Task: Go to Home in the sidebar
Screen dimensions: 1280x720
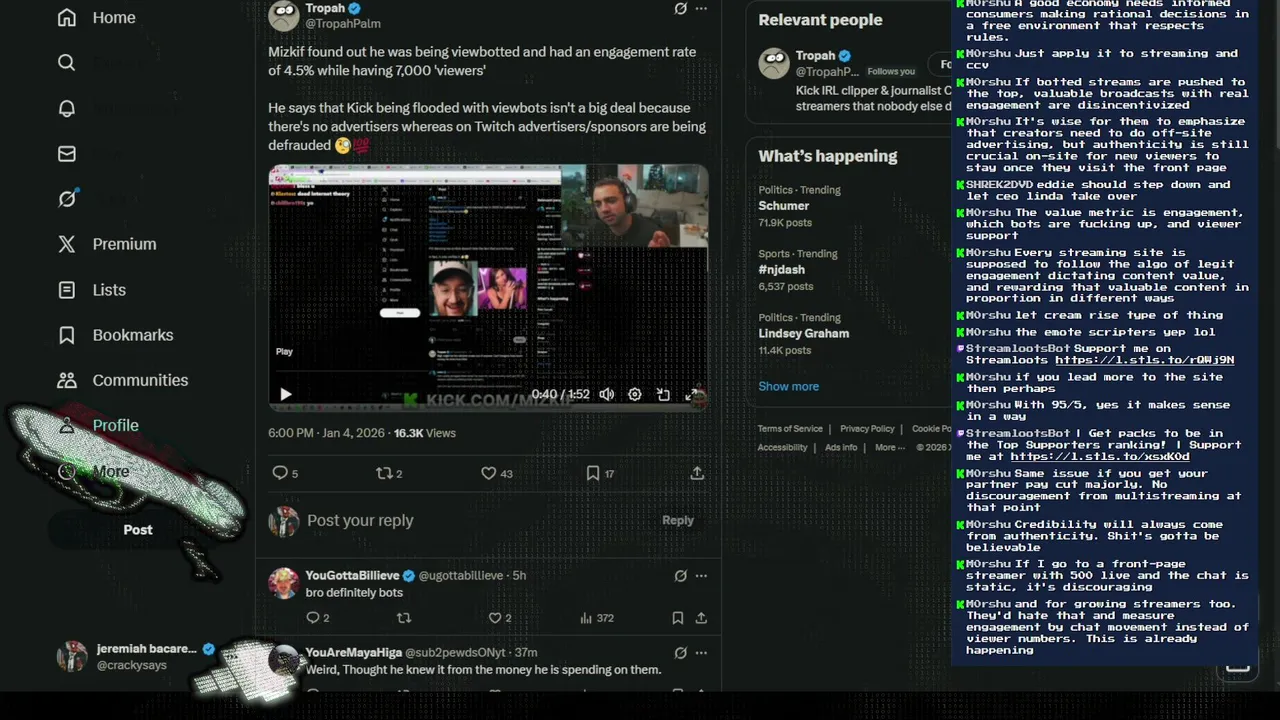Action: pos(97,17)
